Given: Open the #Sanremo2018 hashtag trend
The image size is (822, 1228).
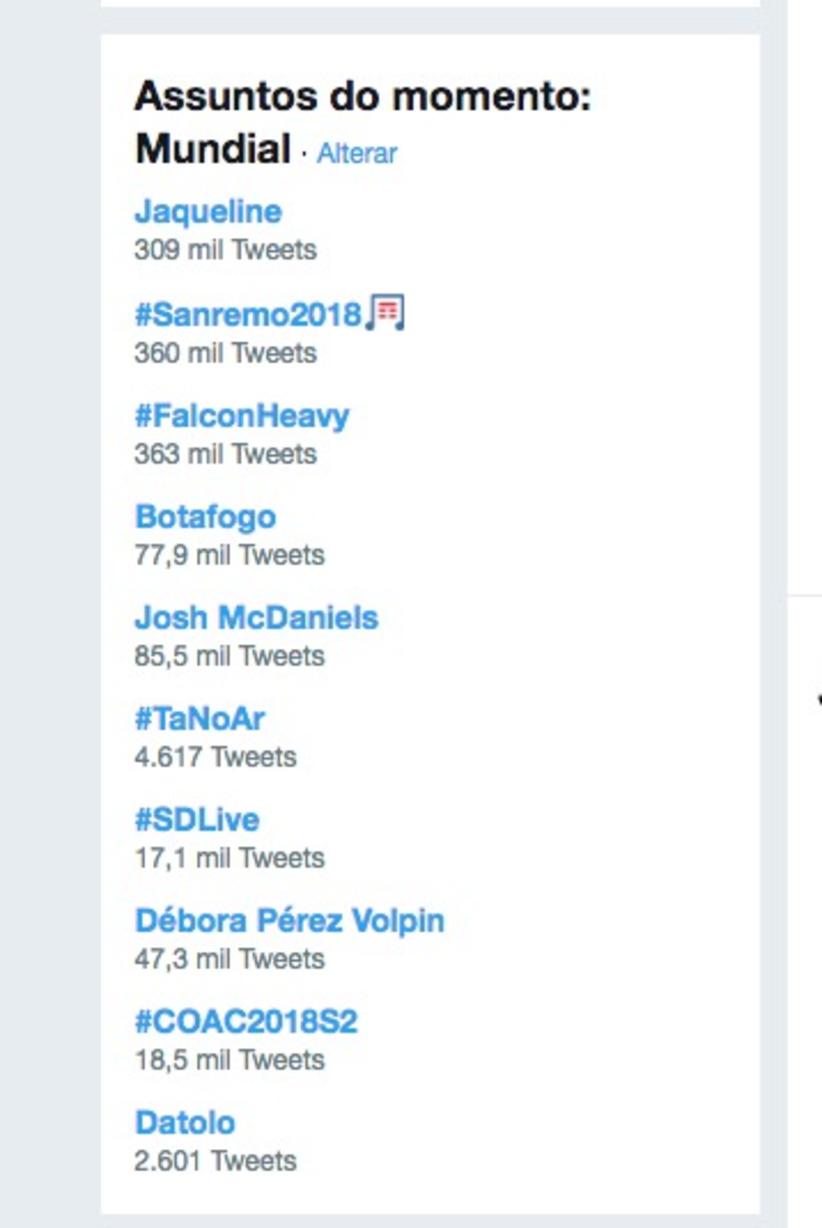Looking at the screenshot, I should 247,315.
